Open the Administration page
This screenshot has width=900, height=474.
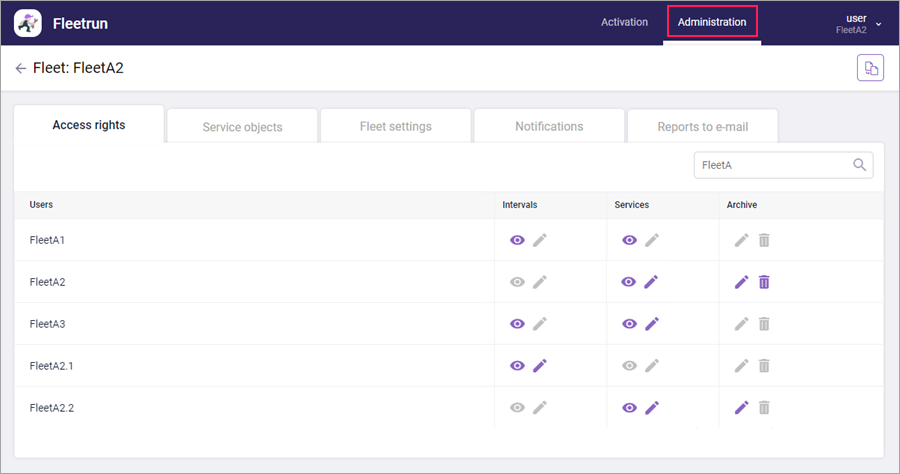coord(712,22)
